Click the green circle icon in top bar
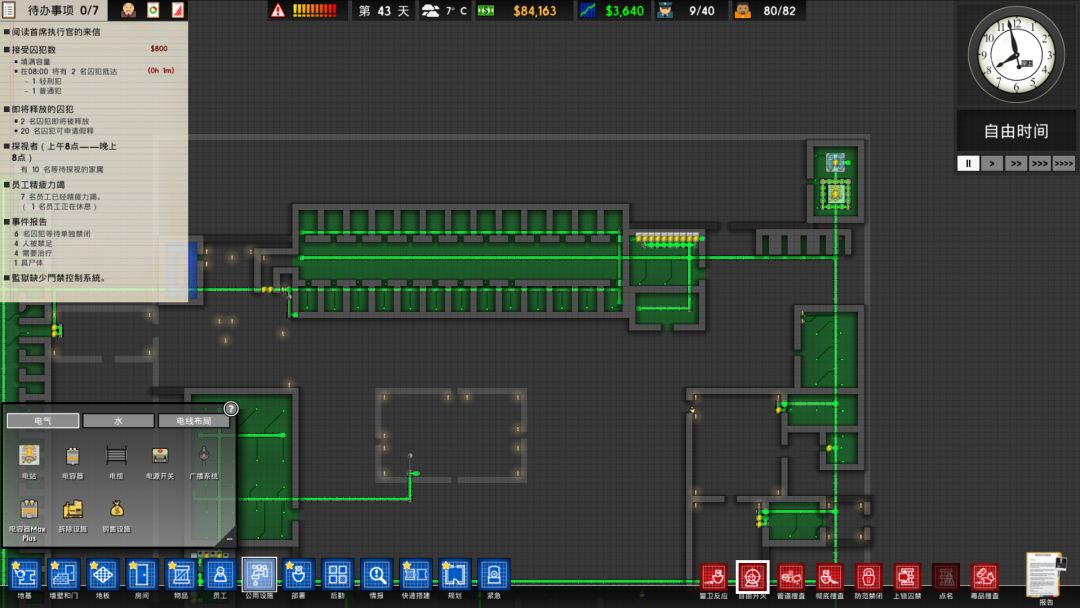This screenshot has width=1080, height=608. tap(153, 10)
